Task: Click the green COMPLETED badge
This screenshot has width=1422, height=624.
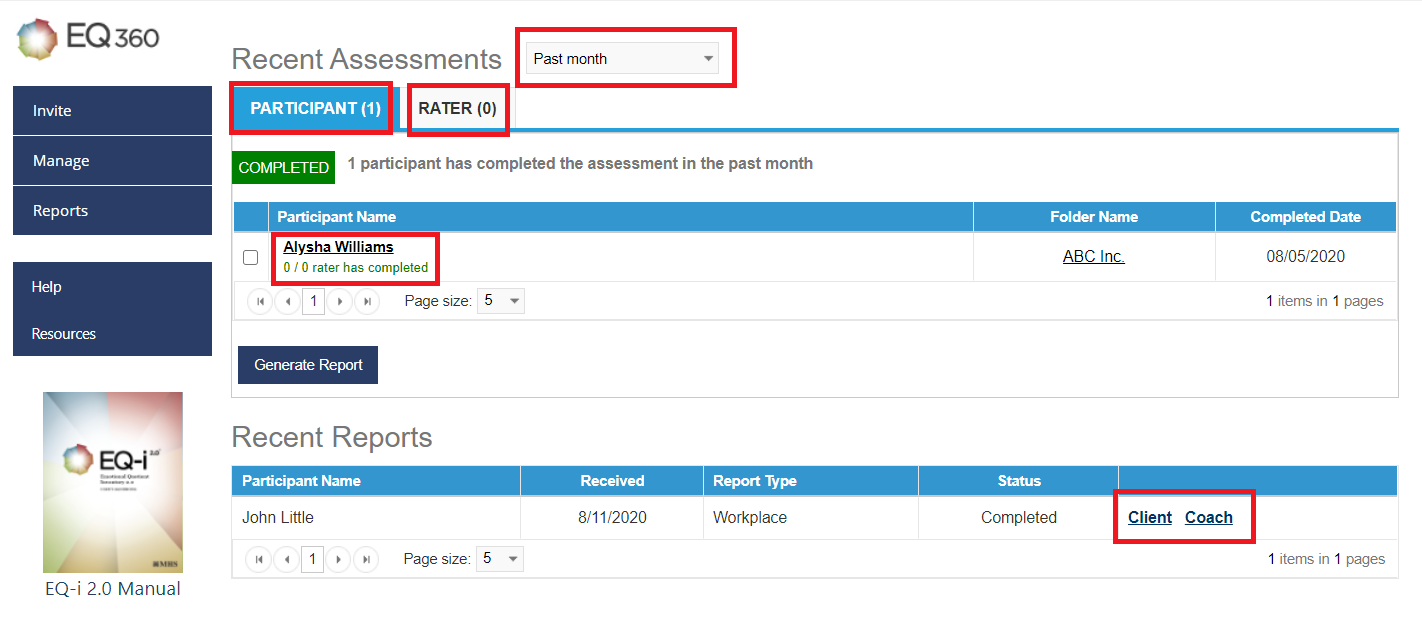Action: coord(284,167)
